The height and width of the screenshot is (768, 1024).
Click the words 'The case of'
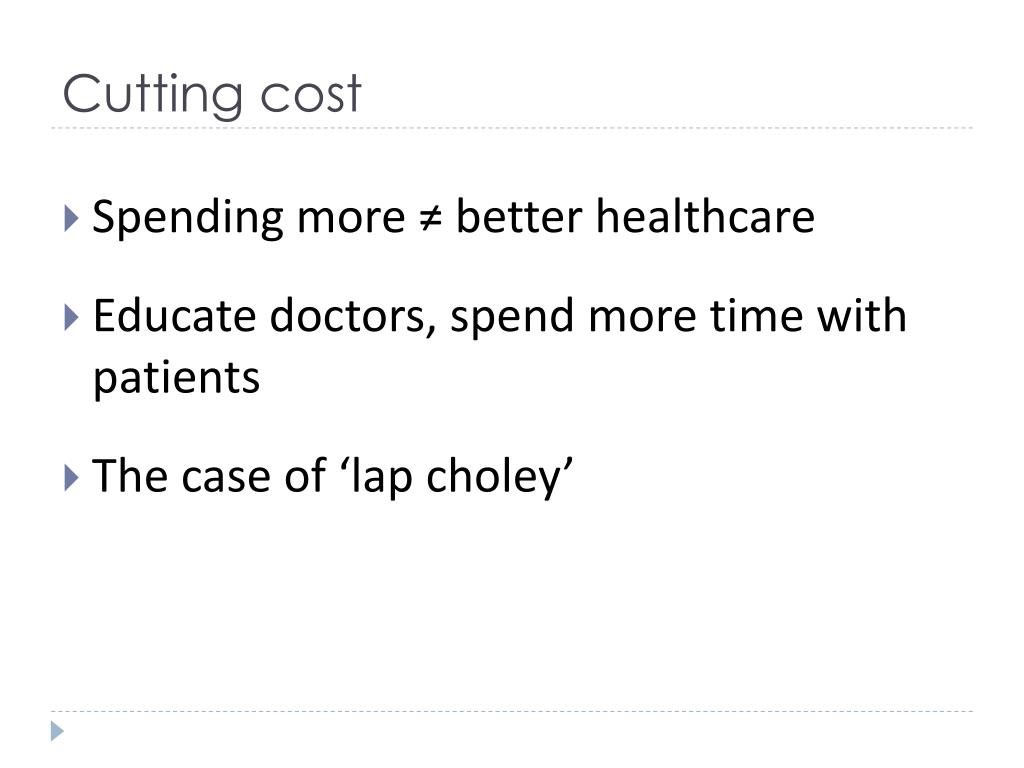point(209,476)
